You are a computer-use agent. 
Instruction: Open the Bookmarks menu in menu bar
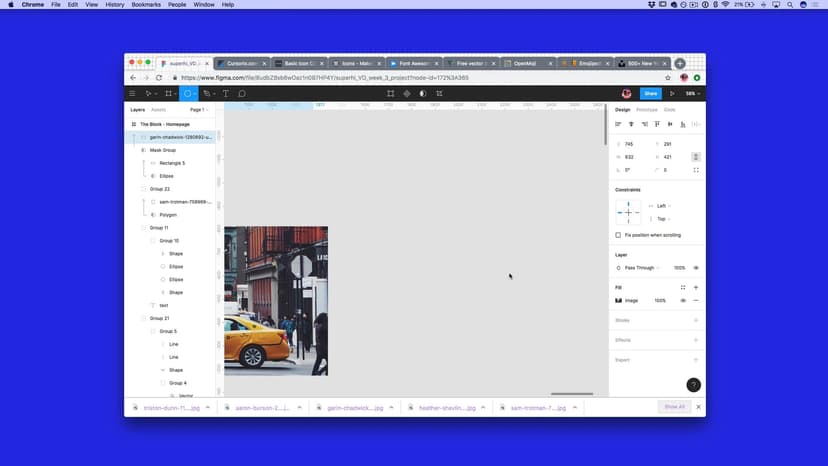[146, 5]
